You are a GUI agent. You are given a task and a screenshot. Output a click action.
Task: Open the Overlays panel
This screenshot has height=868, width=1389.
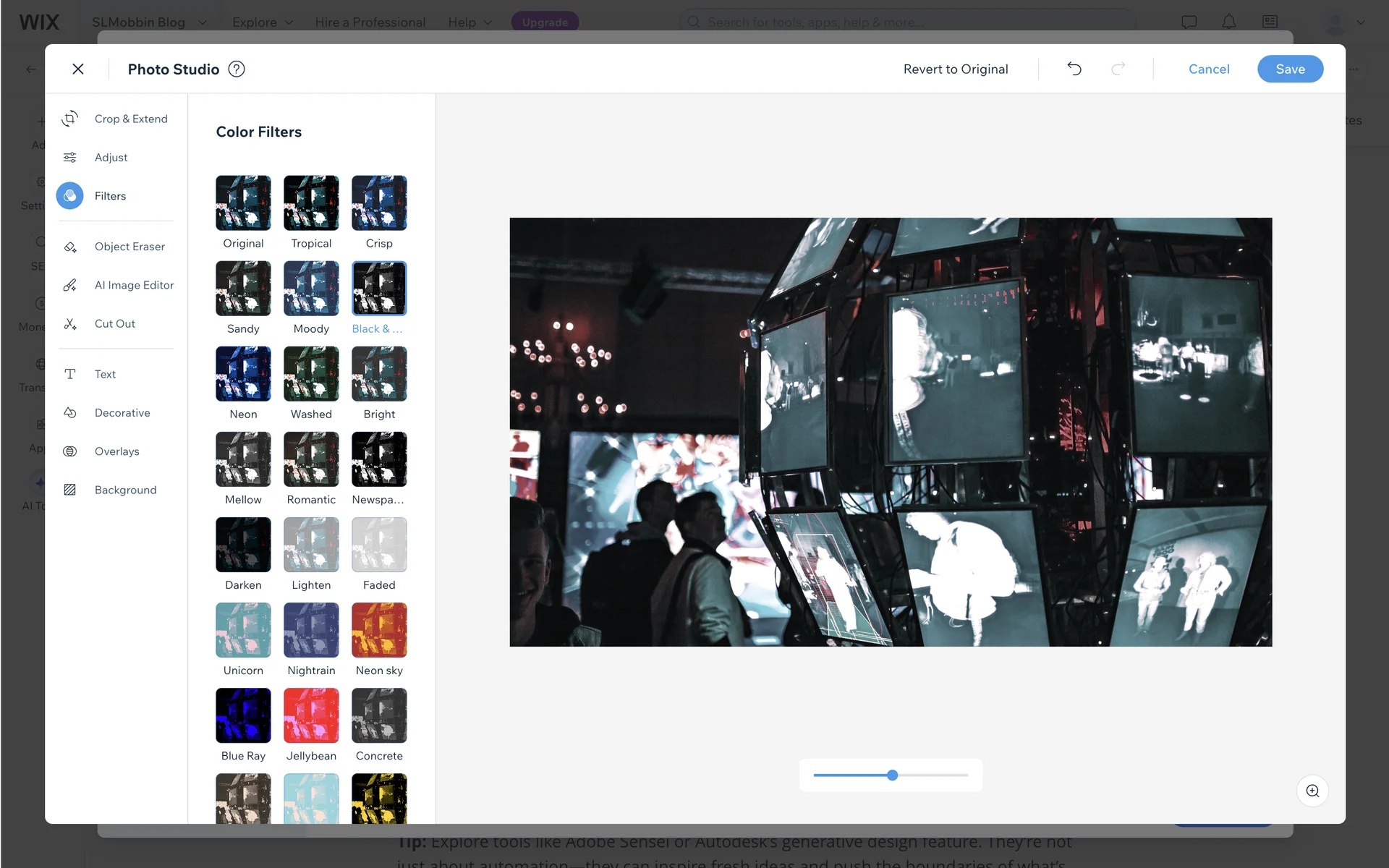(x=116, y=451)
